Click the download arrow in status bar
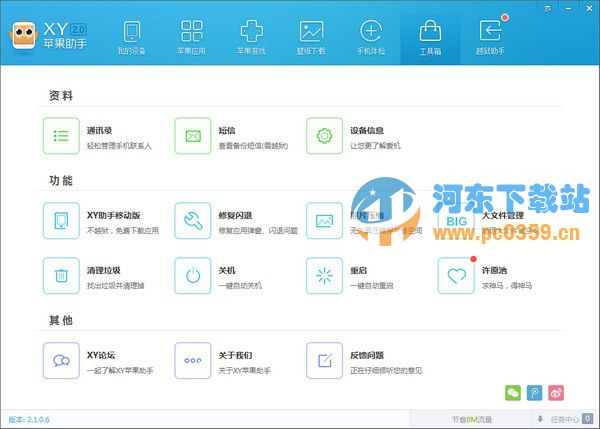Image resolution: width=600 pixels, height=429 pixels. coord(540,419)
